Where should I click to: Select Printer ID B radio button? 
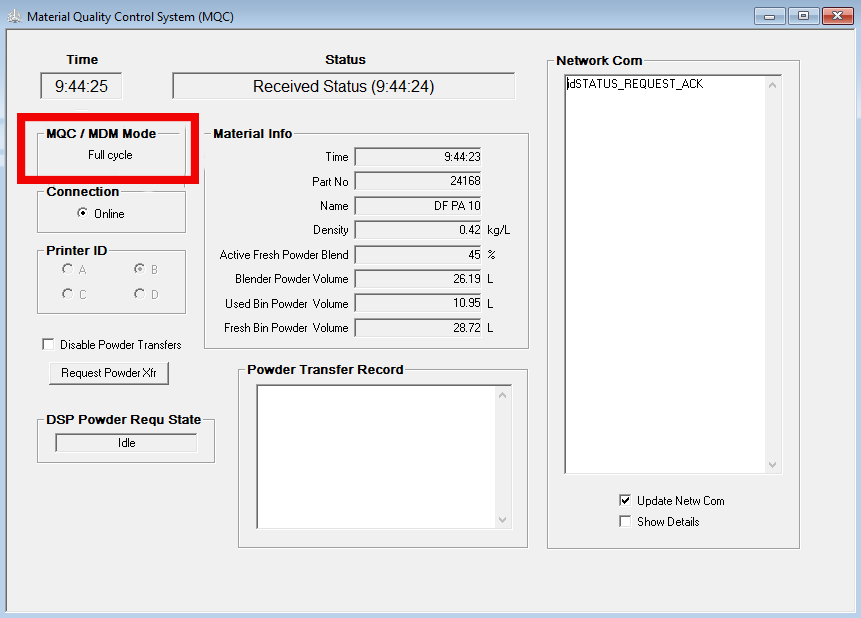[x=139, y=269]
